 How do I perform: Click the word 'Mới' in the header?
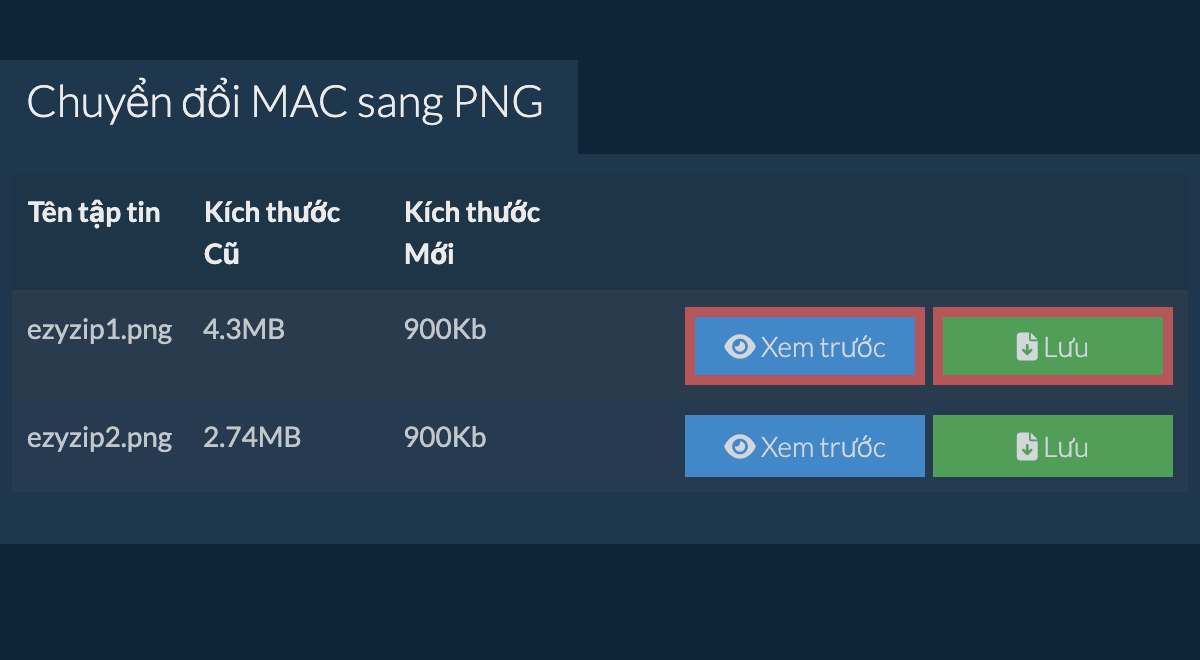(429, 254)
